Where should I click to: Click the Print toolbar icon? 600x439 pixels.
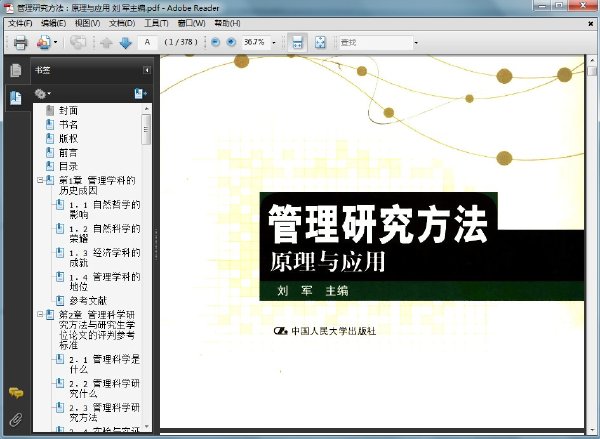(21, 42)
